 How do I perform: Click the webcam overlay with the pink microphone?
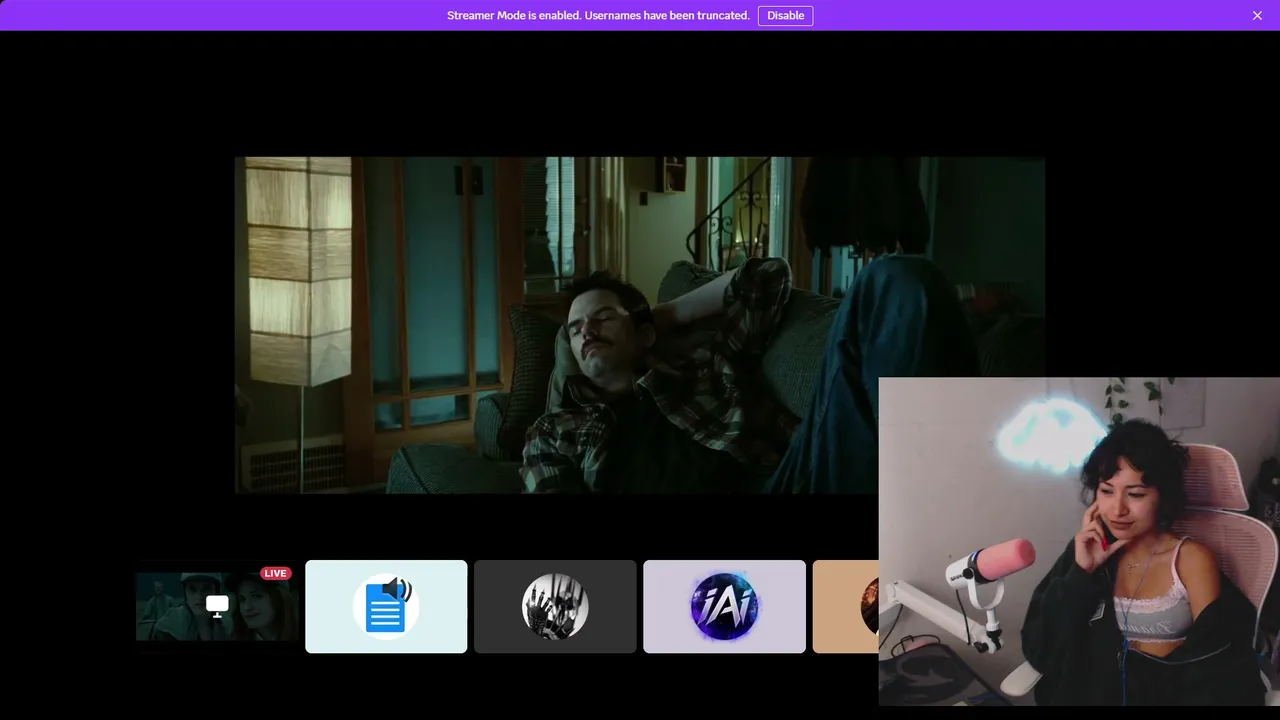1079,541
